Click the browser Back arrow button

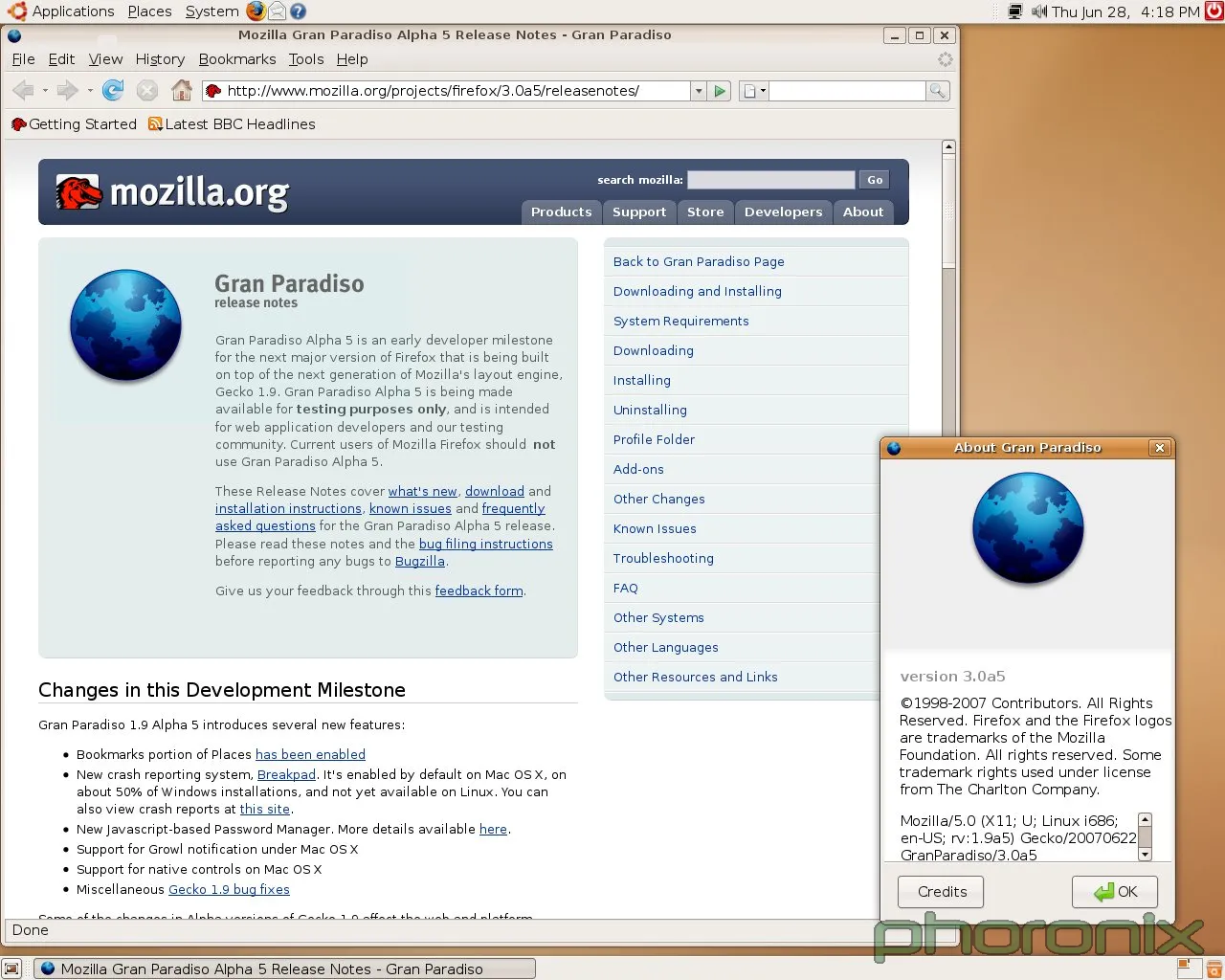coord(23,91)
